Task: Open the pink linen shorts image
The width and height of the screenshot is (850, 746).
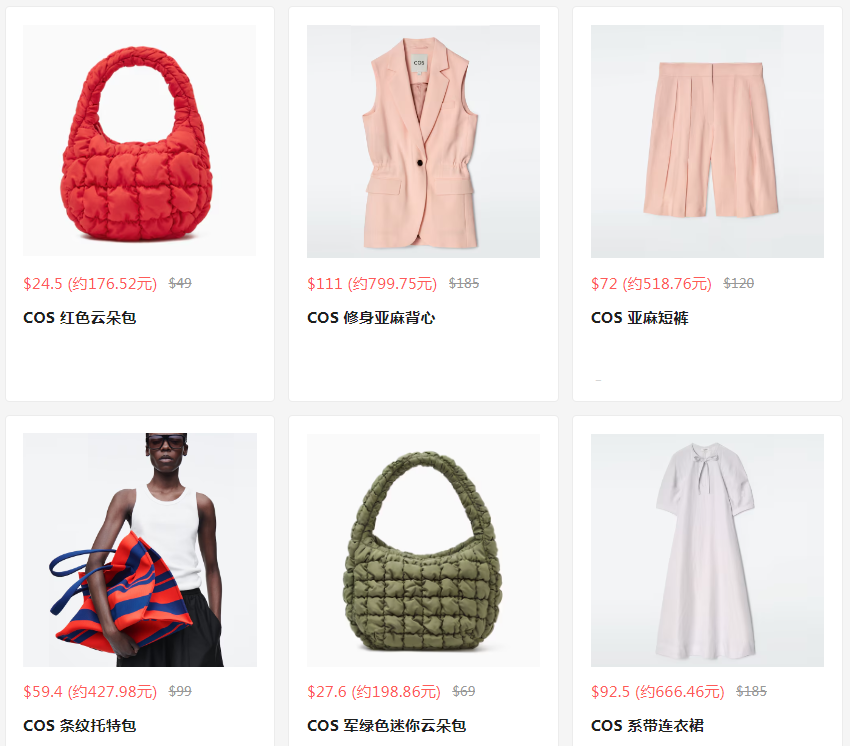Action: [707, 141]
